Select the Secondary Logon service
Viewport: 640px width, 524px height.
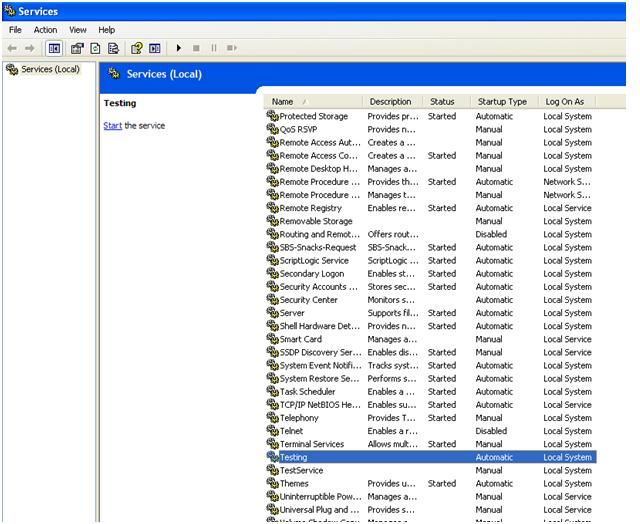(431, 273)
